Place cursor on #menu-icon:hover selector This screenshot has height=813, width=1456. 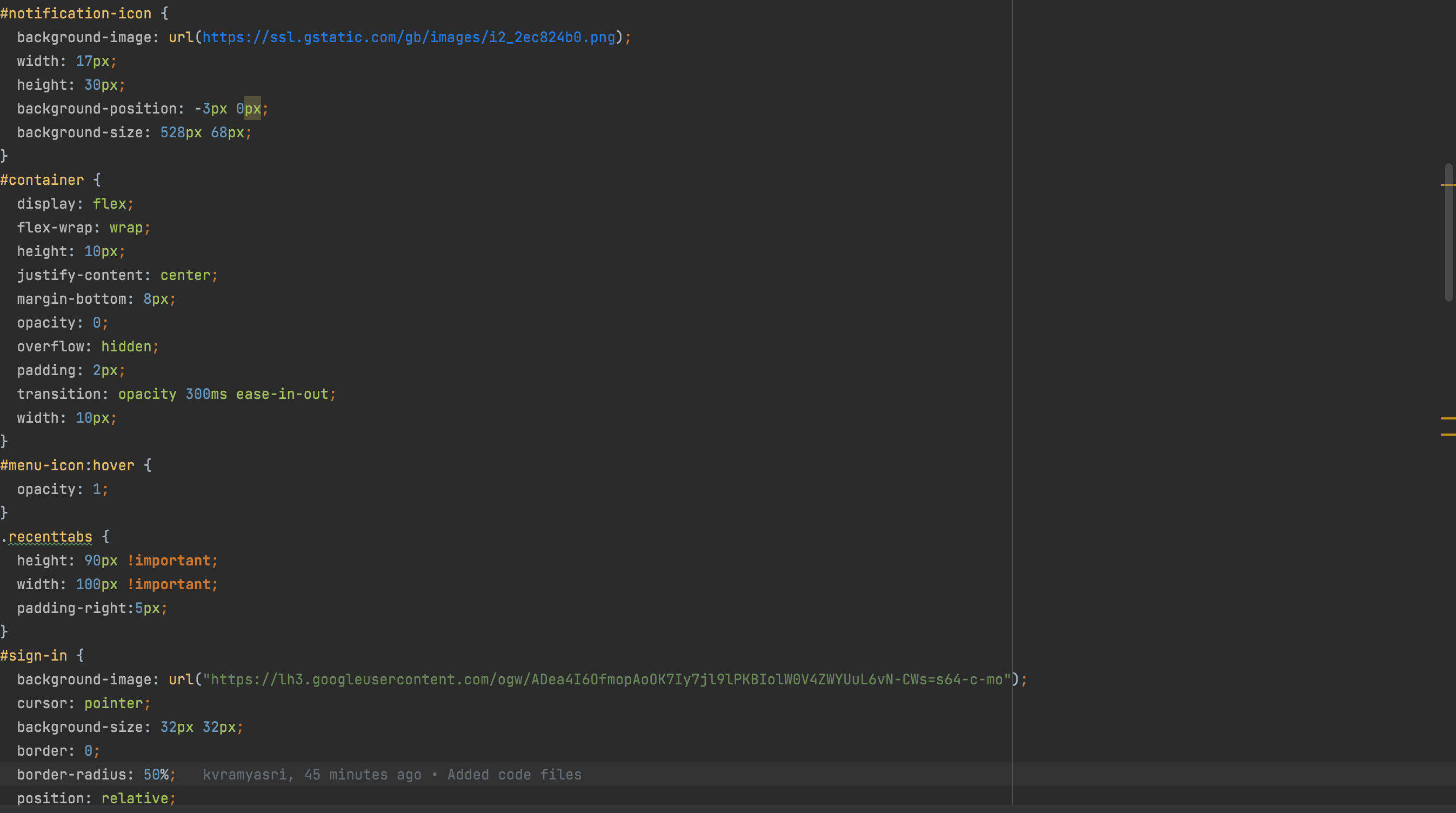(67, 465)
